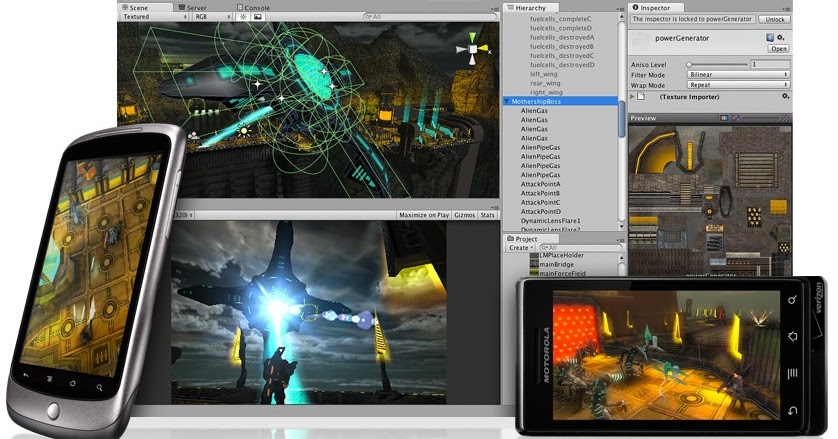Tap the search key on Motorola phone
This screenshot has height=439, width=838.
(792, 299)
